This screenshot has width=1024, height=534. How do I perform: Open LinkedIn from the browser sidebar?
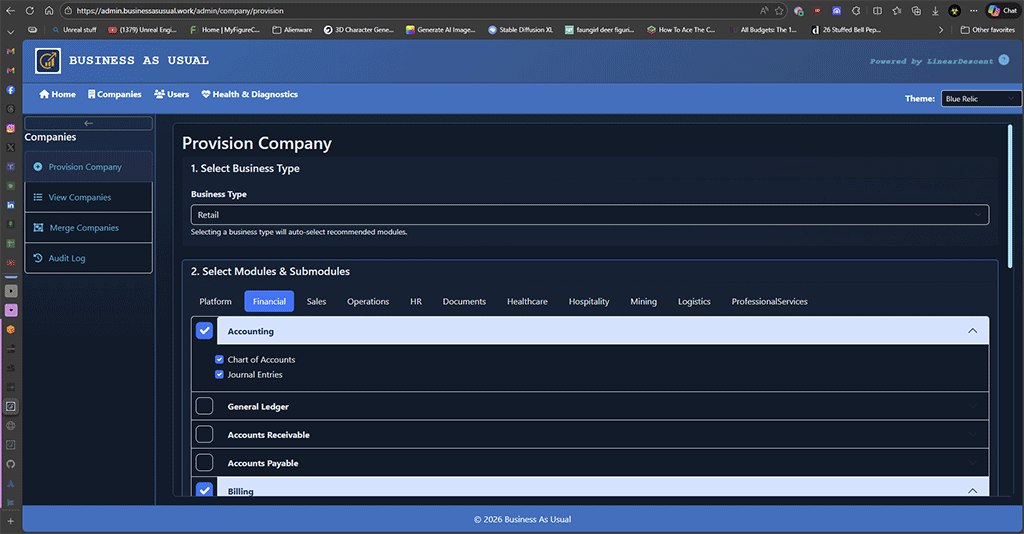pyautogui.click(x=11, y=204)
